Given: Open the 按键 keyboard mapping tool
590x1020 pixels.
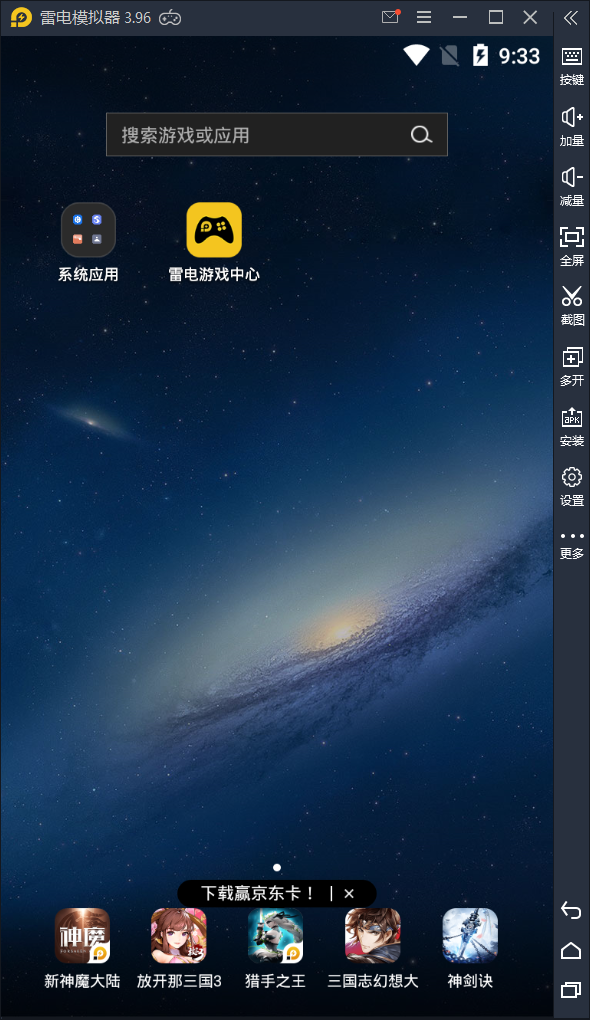Looking at the screenshot, I should [x=572, y=66].
